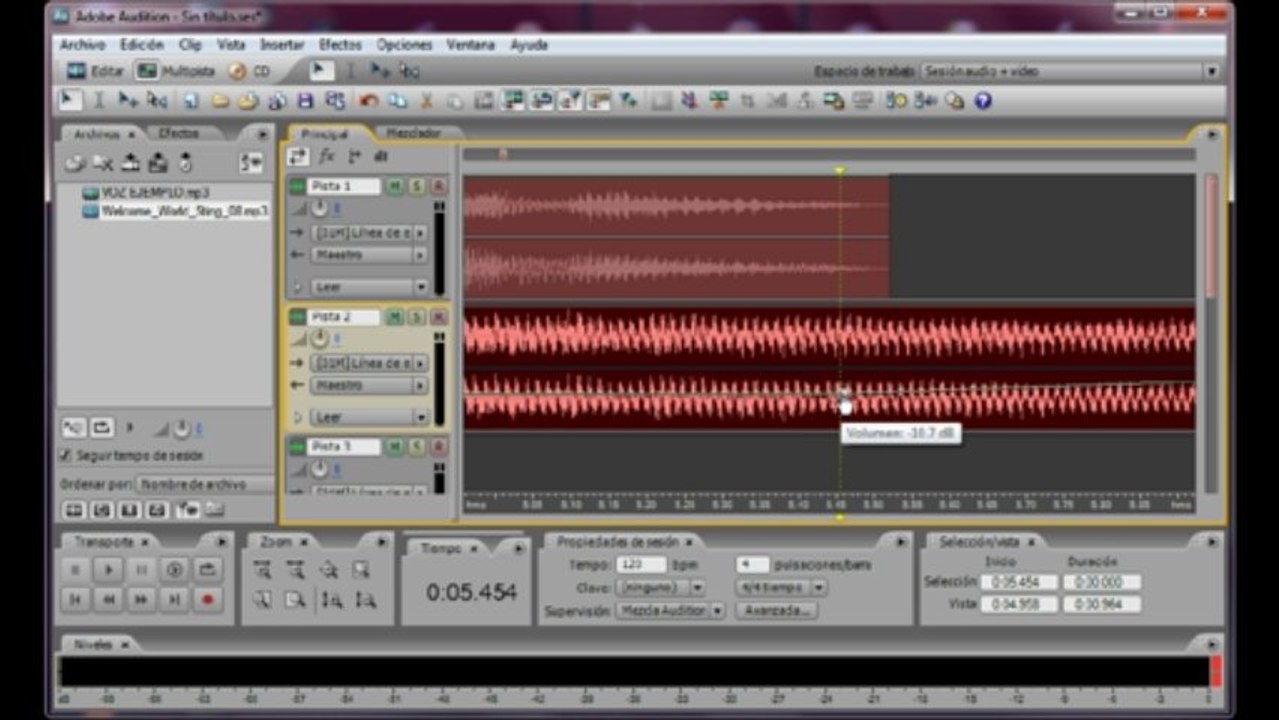Click the go to end button in Transporte
Viewport: 1279px width, 720px height.
[x=175, y=599]
